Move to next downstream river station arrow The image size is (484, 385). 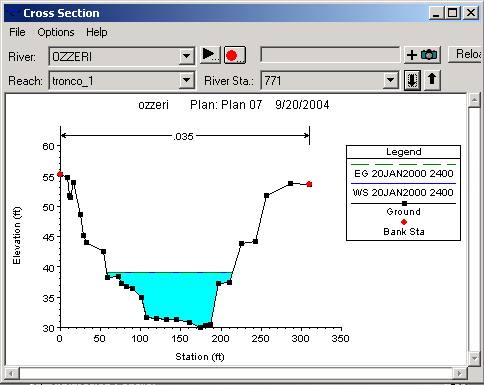coord(412,80)
